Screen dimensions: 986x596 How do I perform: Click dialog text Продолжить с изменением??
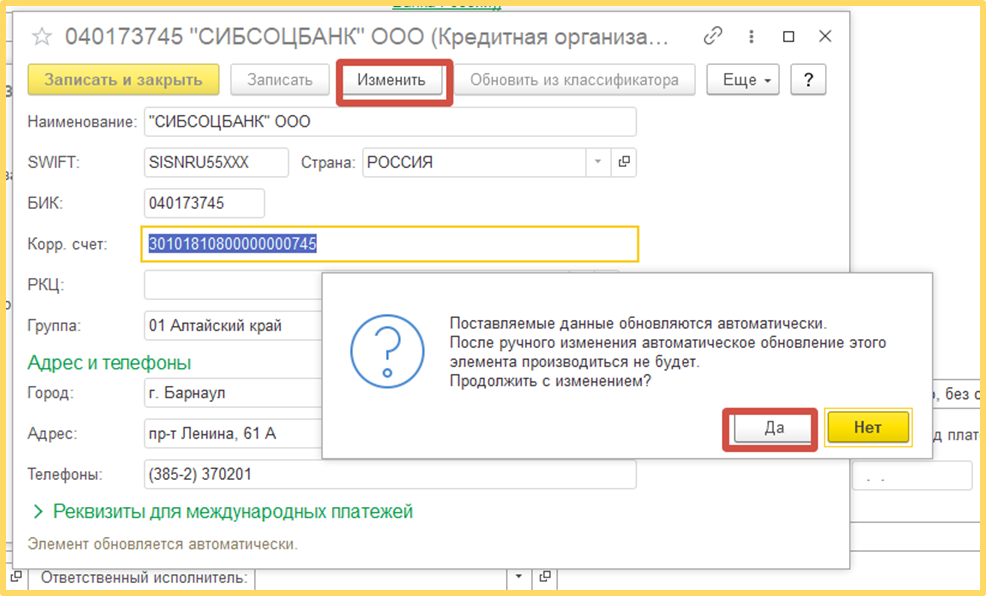click(550, 381)
